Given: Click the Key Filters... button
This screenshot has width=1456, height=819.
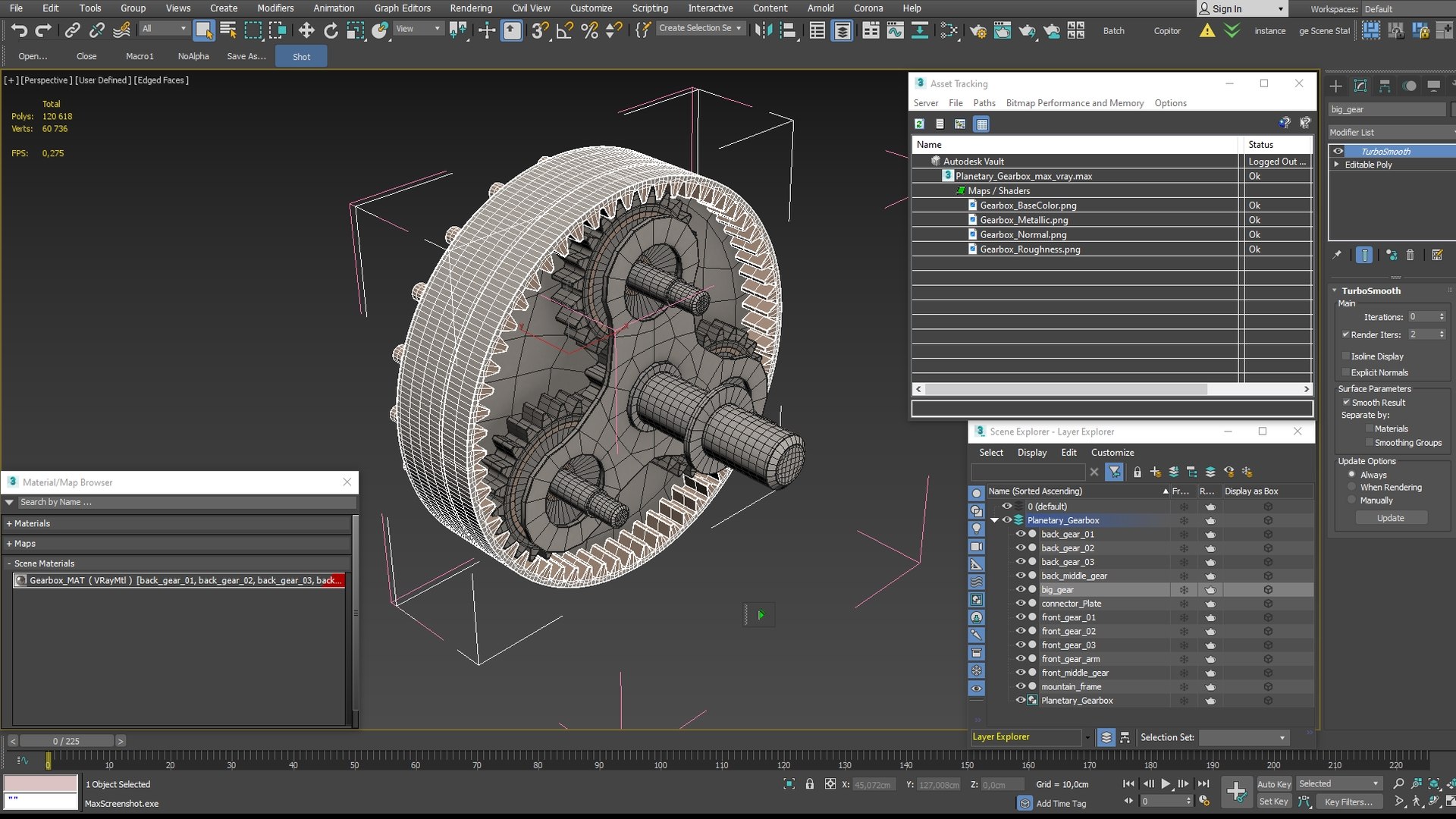Looking at the screenshot, I should click(1348, 802).
